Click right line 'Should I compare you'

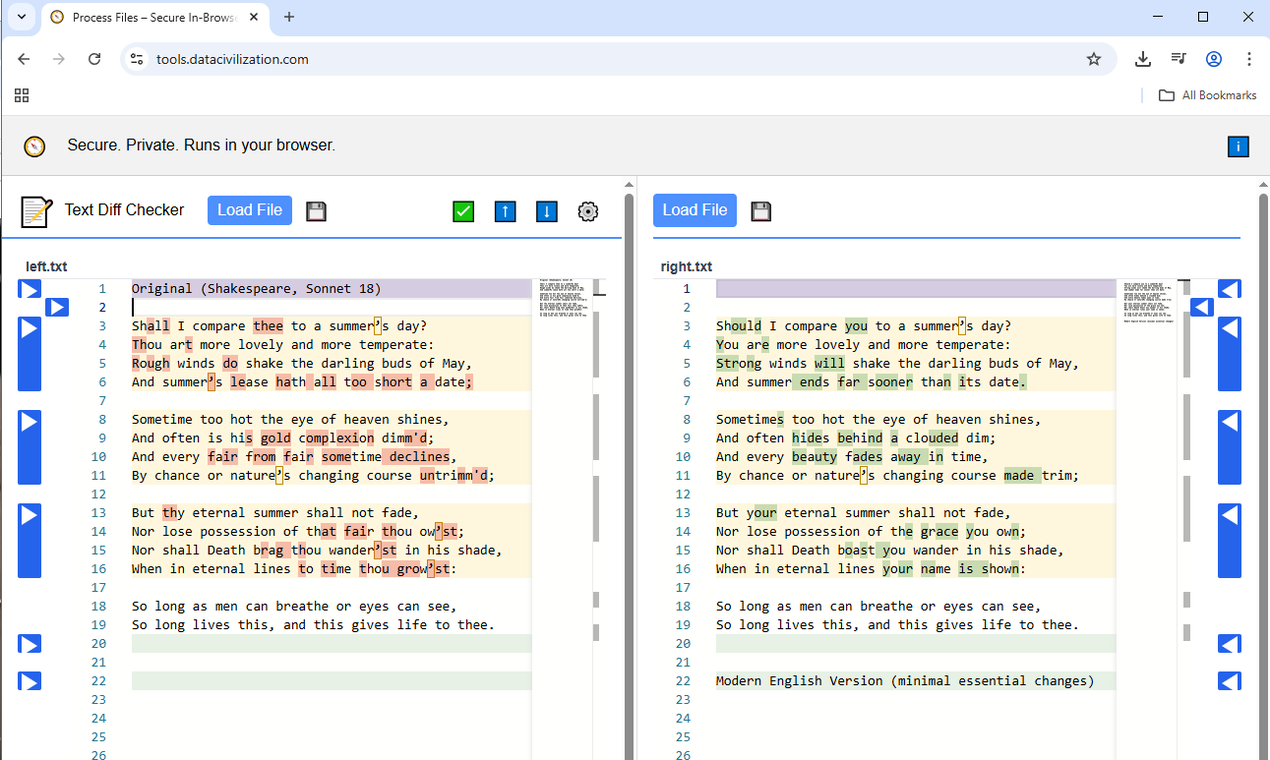pyautogui.click(x=863, y=326)
